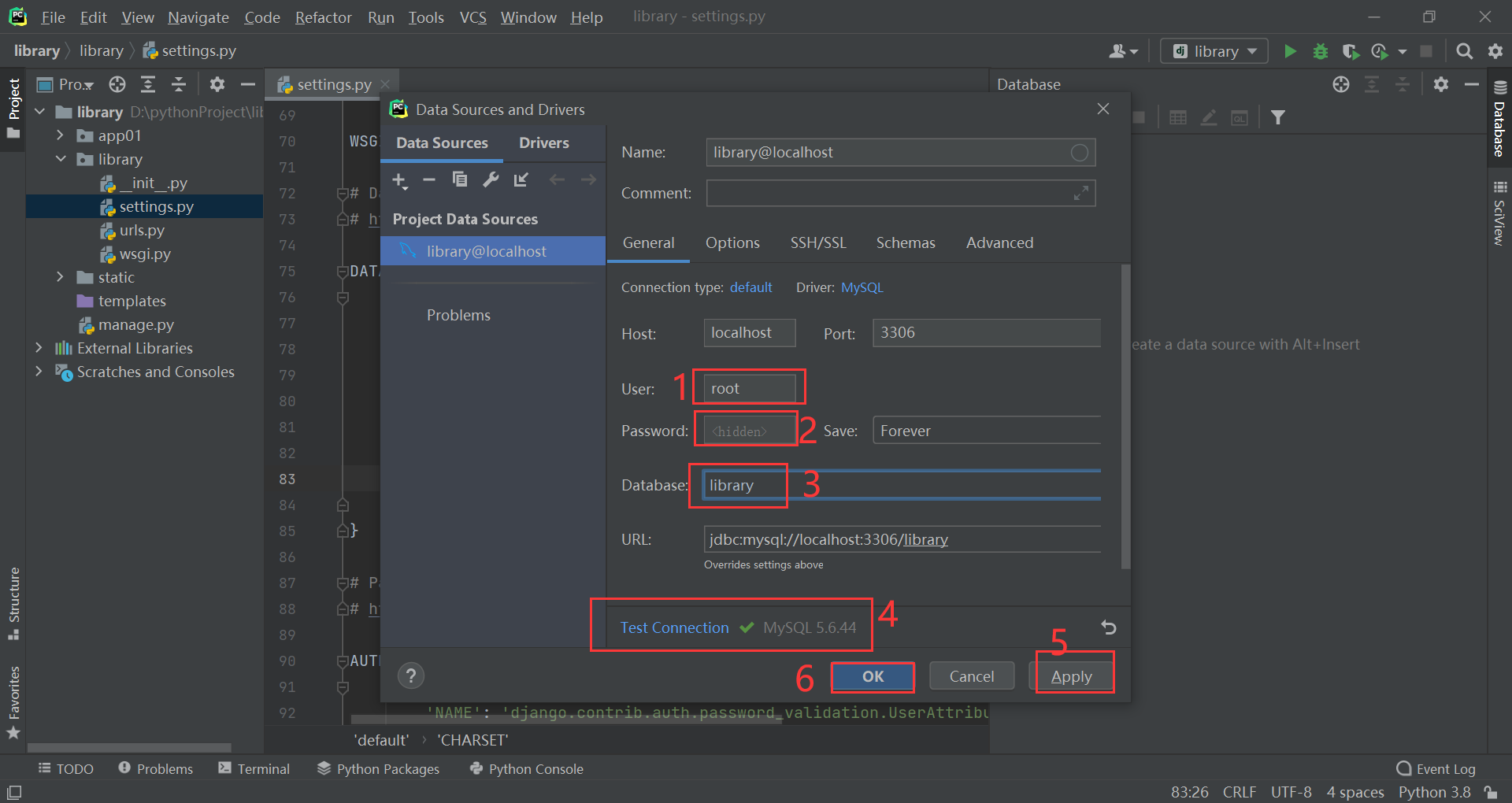Click the Cancel button

pyautogui.click(x=971, y=676)
